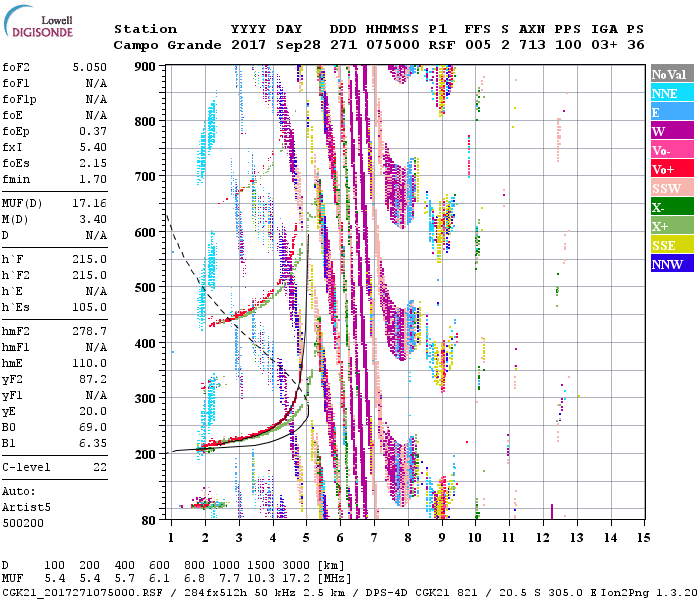Click the B1 value 6.35
The width and height of the screenshot is (700, 600).
click(x=93, y=443)
